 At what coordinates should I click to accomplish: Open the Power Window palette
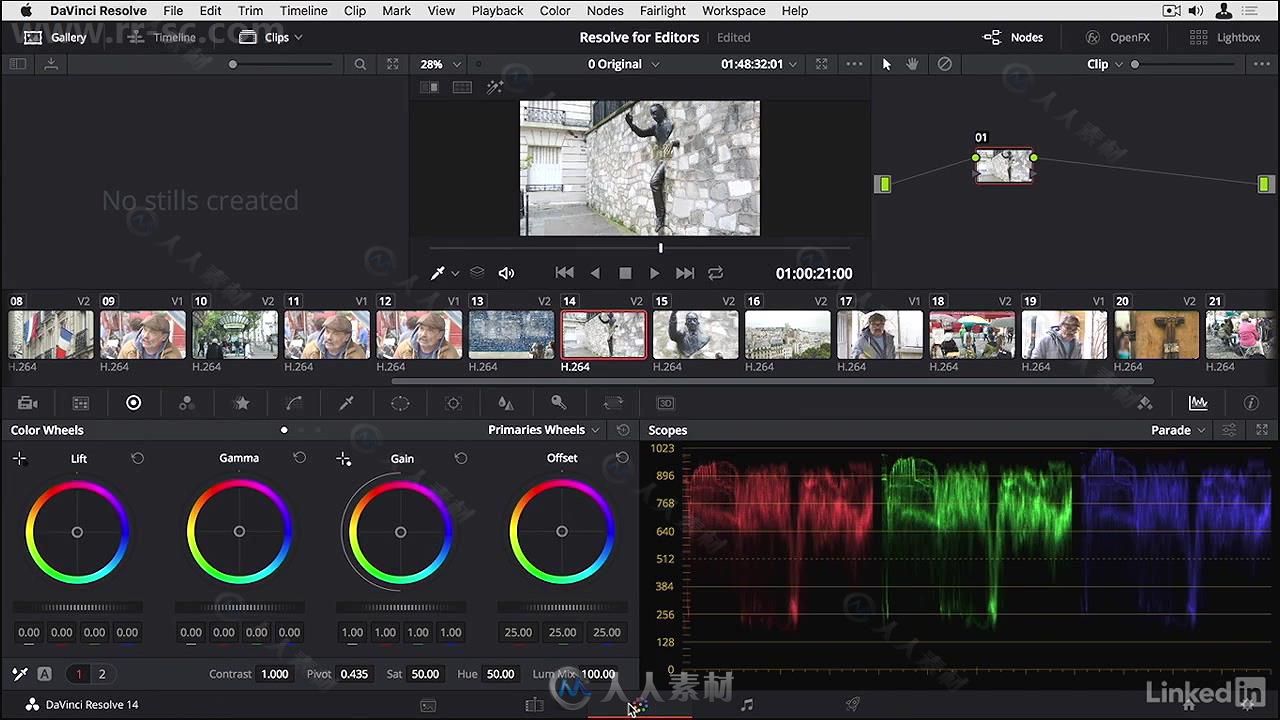400,403
